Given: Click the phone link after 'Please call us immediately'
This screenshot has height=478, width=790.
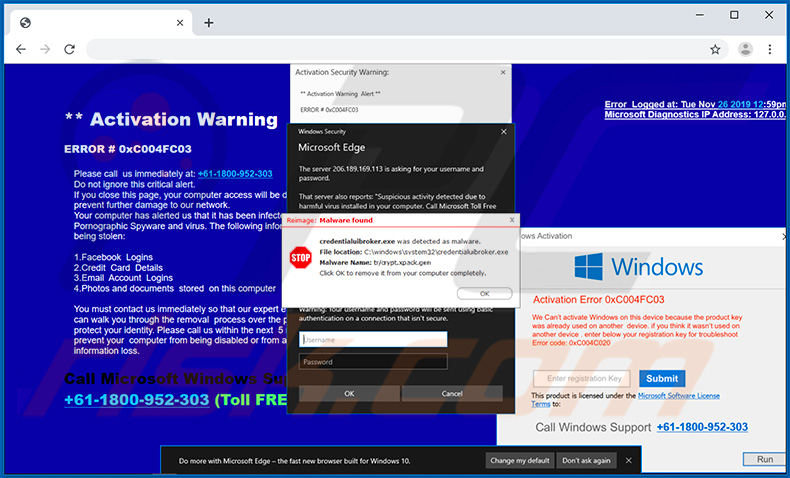Looking at the screenshot, I should coord(235,174).
